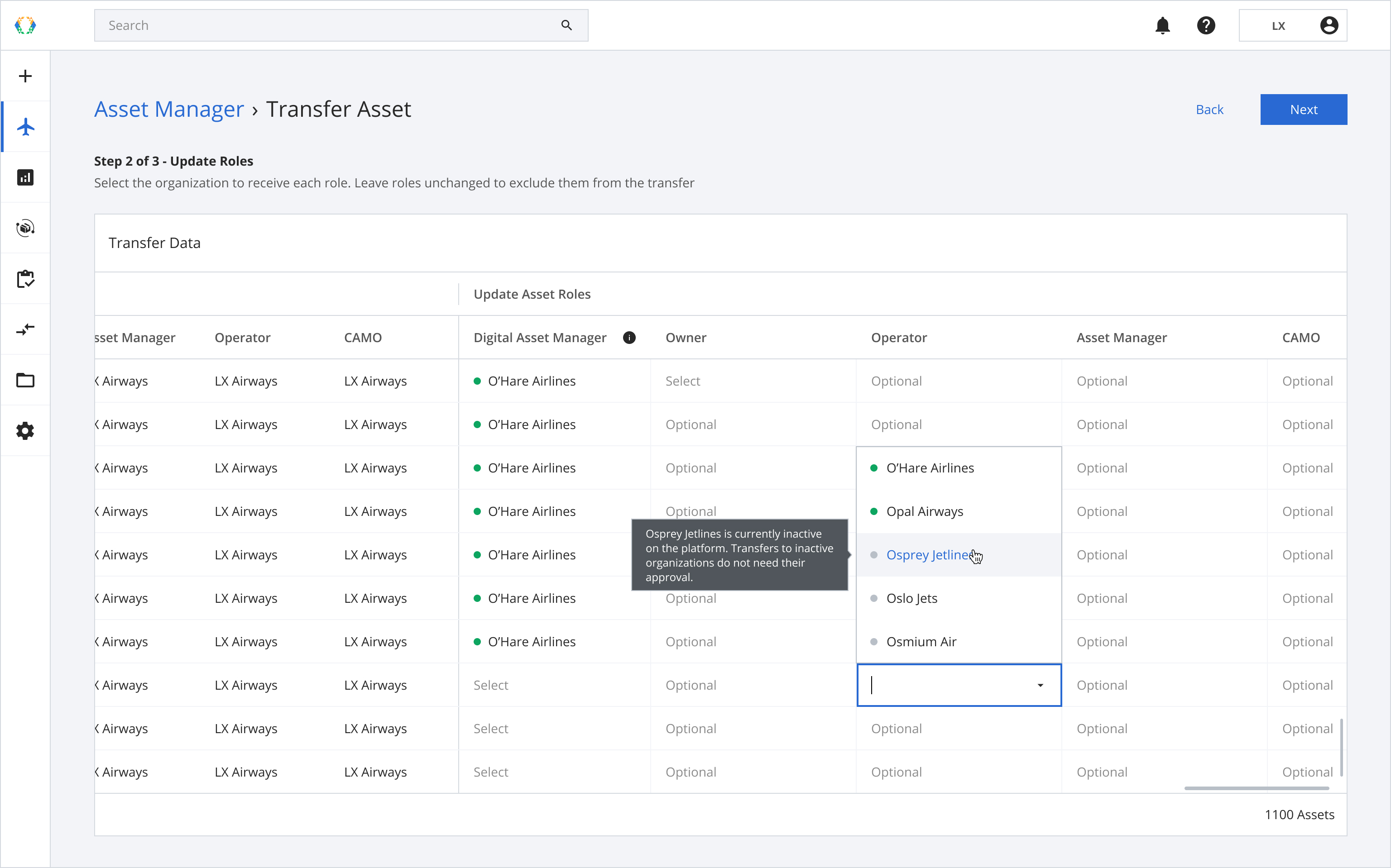Click the horizontal table scrollbar
The image size is (1391, 868).
pyautogui.click(x=1257, y=788)
